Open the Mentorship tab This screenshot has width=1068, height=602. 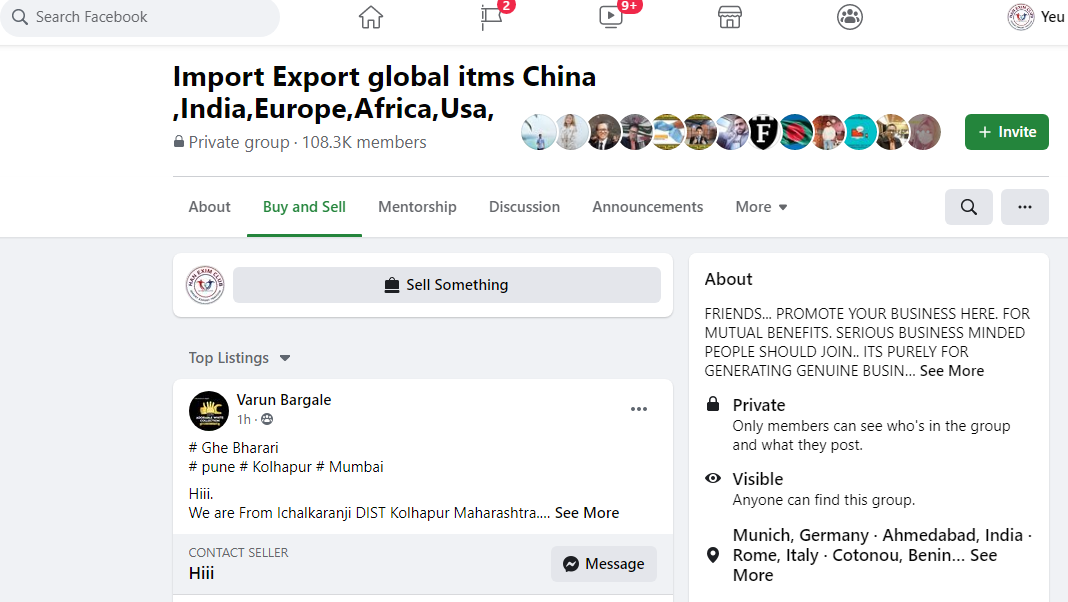(417, 207)
